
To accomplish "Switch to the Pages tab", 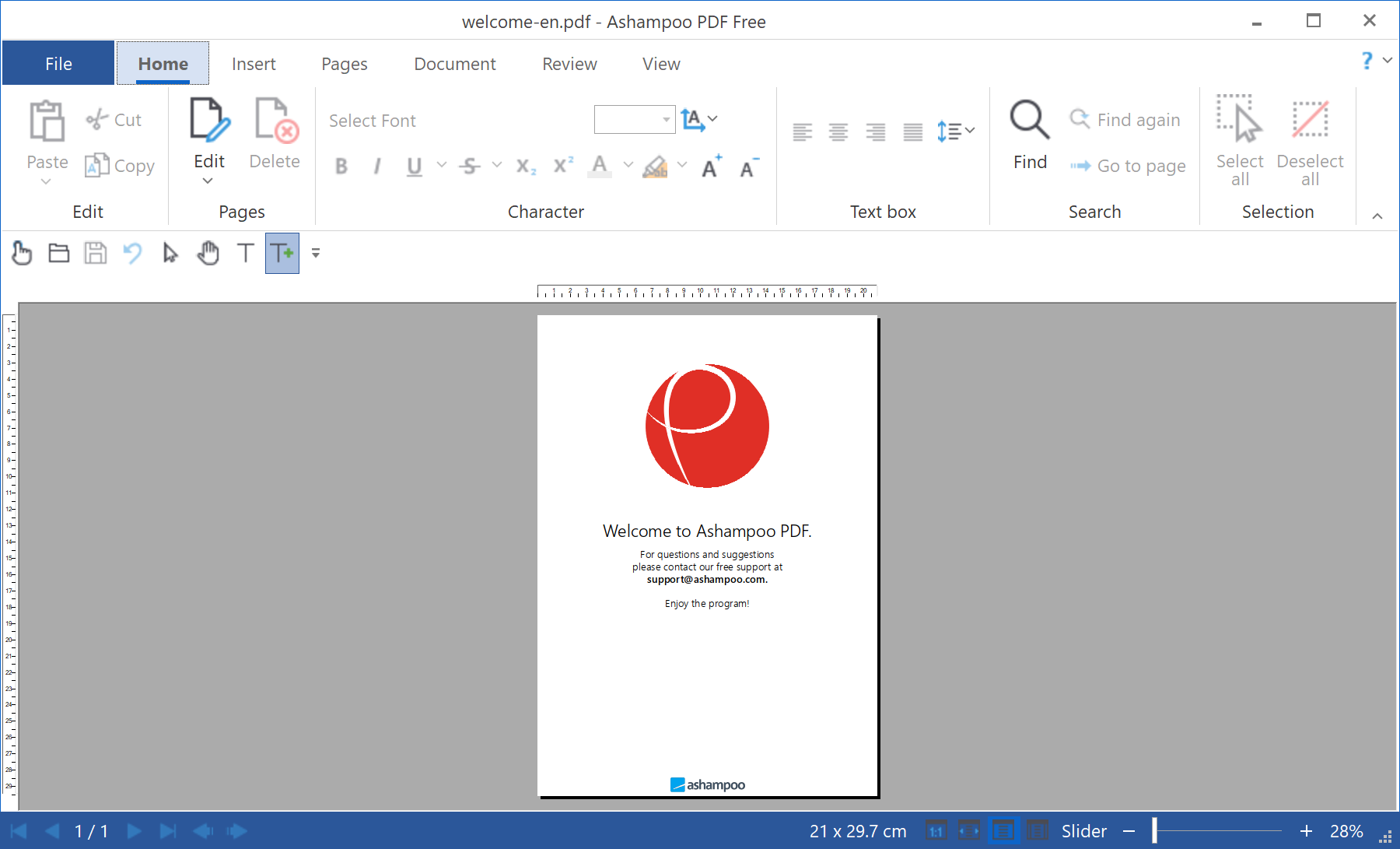I will (345, 64).
